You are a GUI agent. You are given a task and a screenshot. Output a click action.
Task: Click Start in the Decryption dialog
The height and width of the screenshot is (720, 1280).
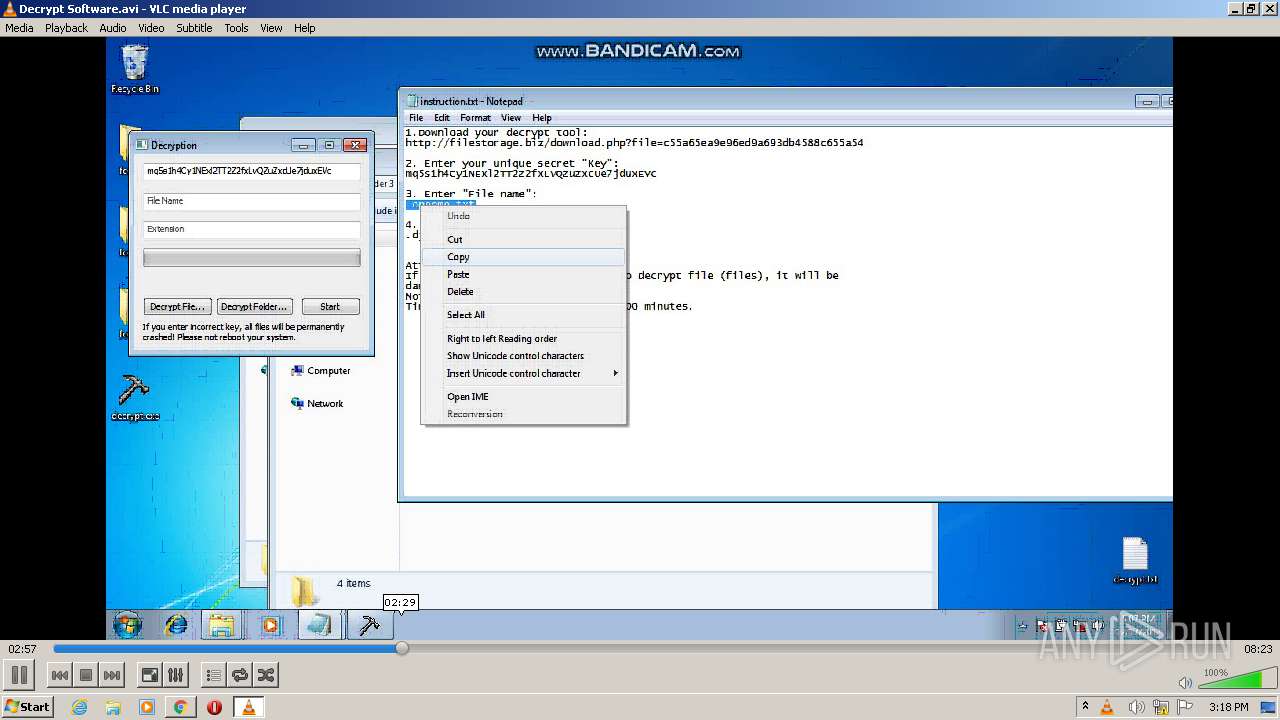point(330,307)
